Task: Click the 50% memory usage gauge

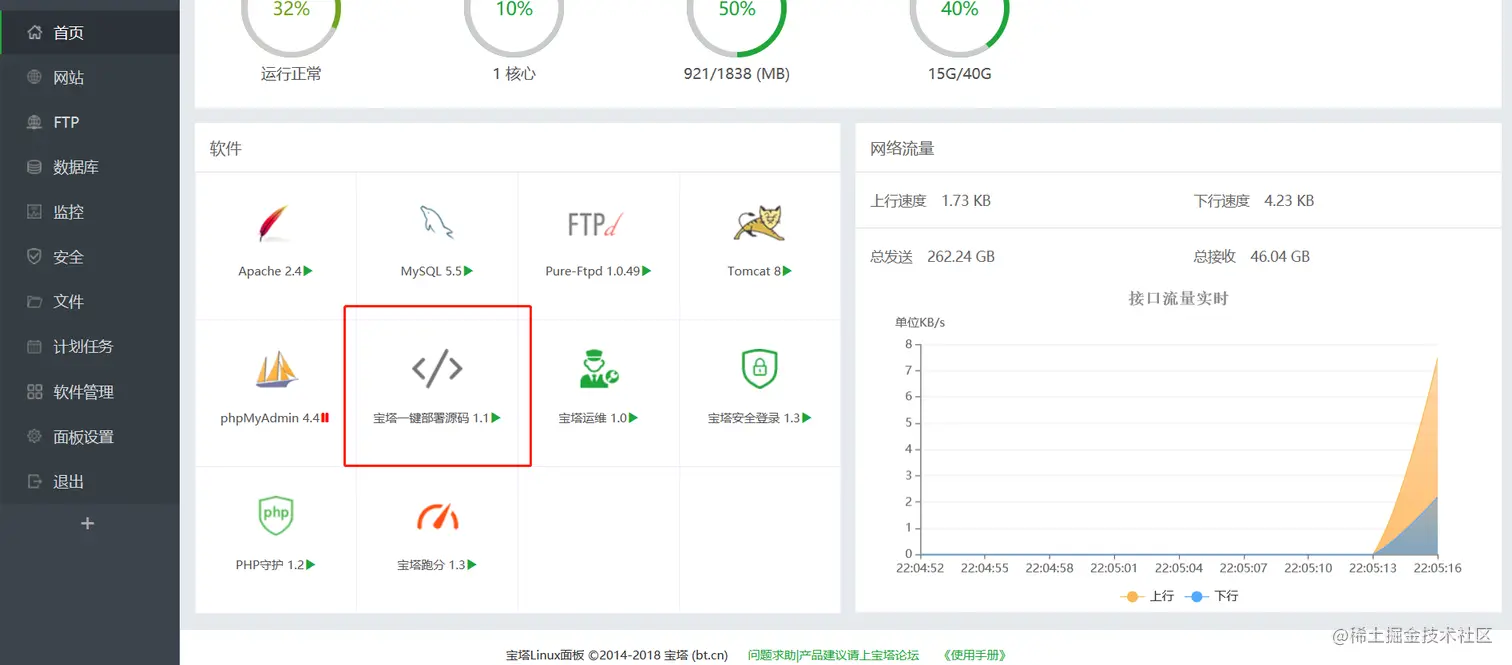Action: coord(737,10)
